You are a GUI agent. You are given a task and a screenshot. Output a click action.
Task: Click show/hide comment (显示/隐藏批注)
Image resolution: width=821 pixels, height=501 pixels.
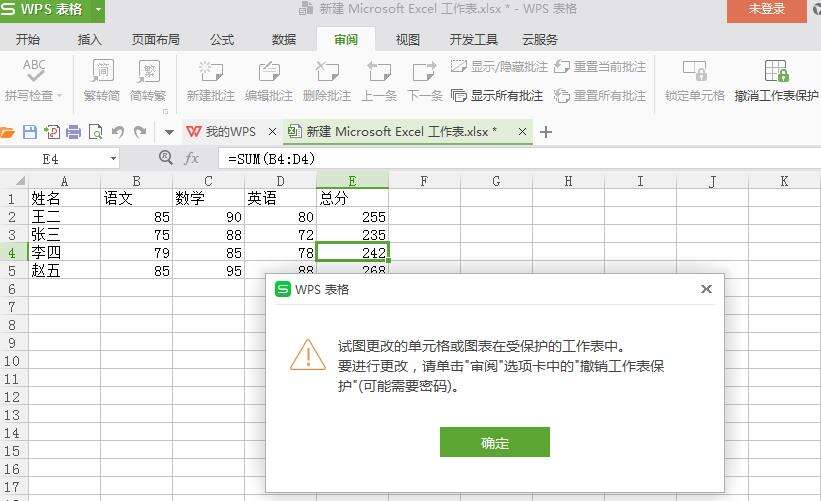(x=499, y=66)
